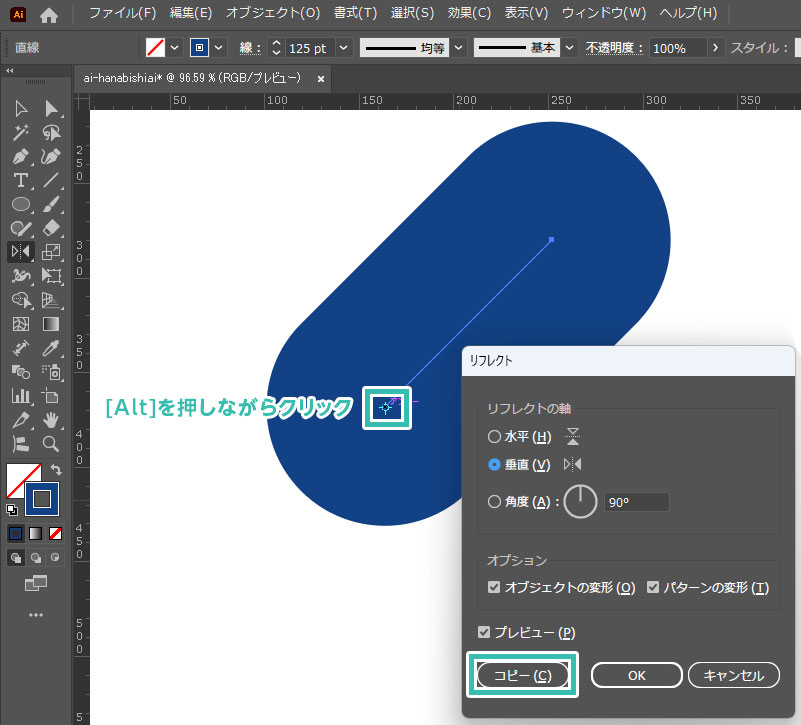Open the オブジェクト(O) menu
This screenshot has width=801, height=725.
(273, 14)
